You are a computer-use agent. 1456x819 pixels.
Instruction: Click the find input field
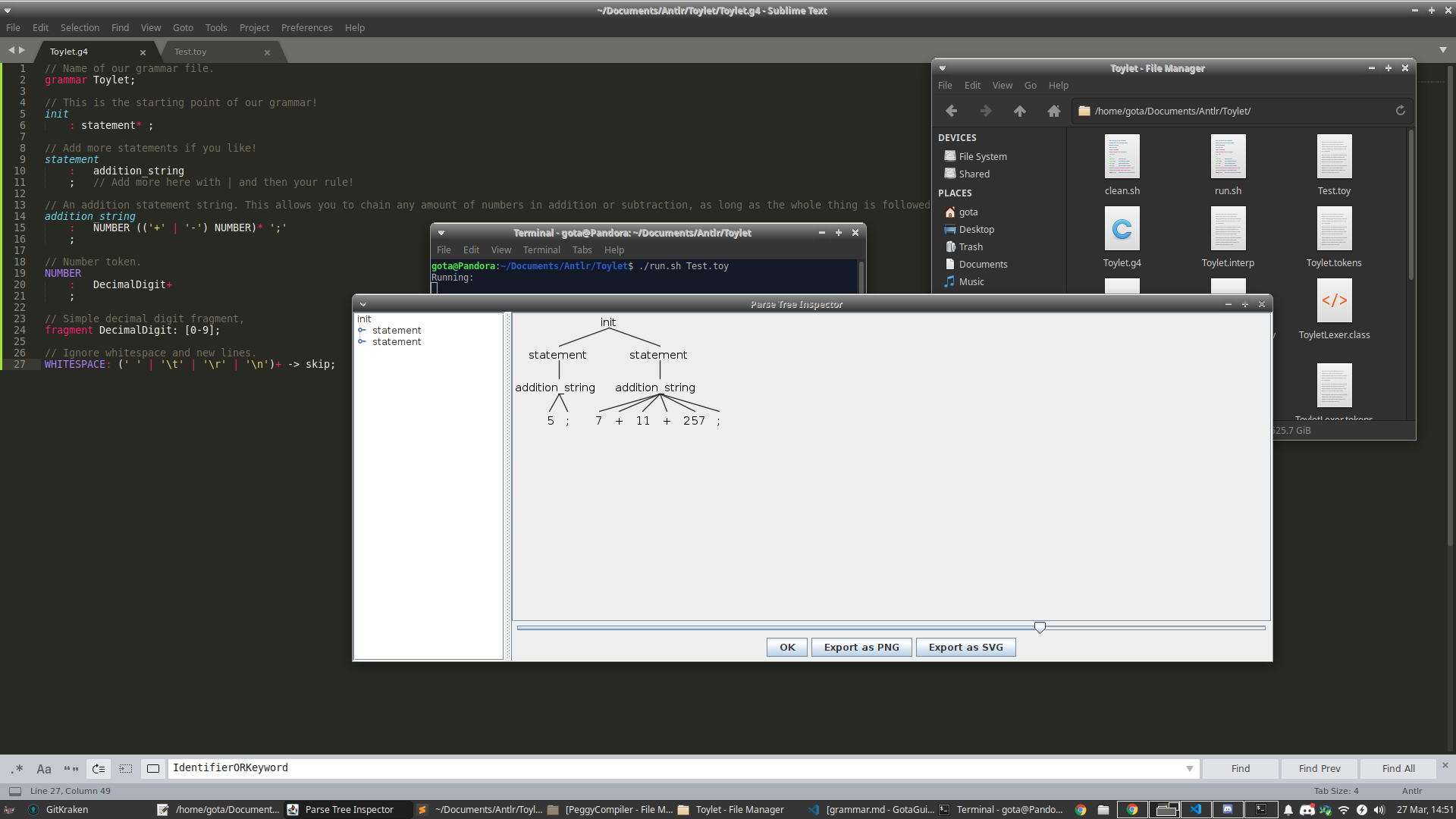(x=675, y=768)
